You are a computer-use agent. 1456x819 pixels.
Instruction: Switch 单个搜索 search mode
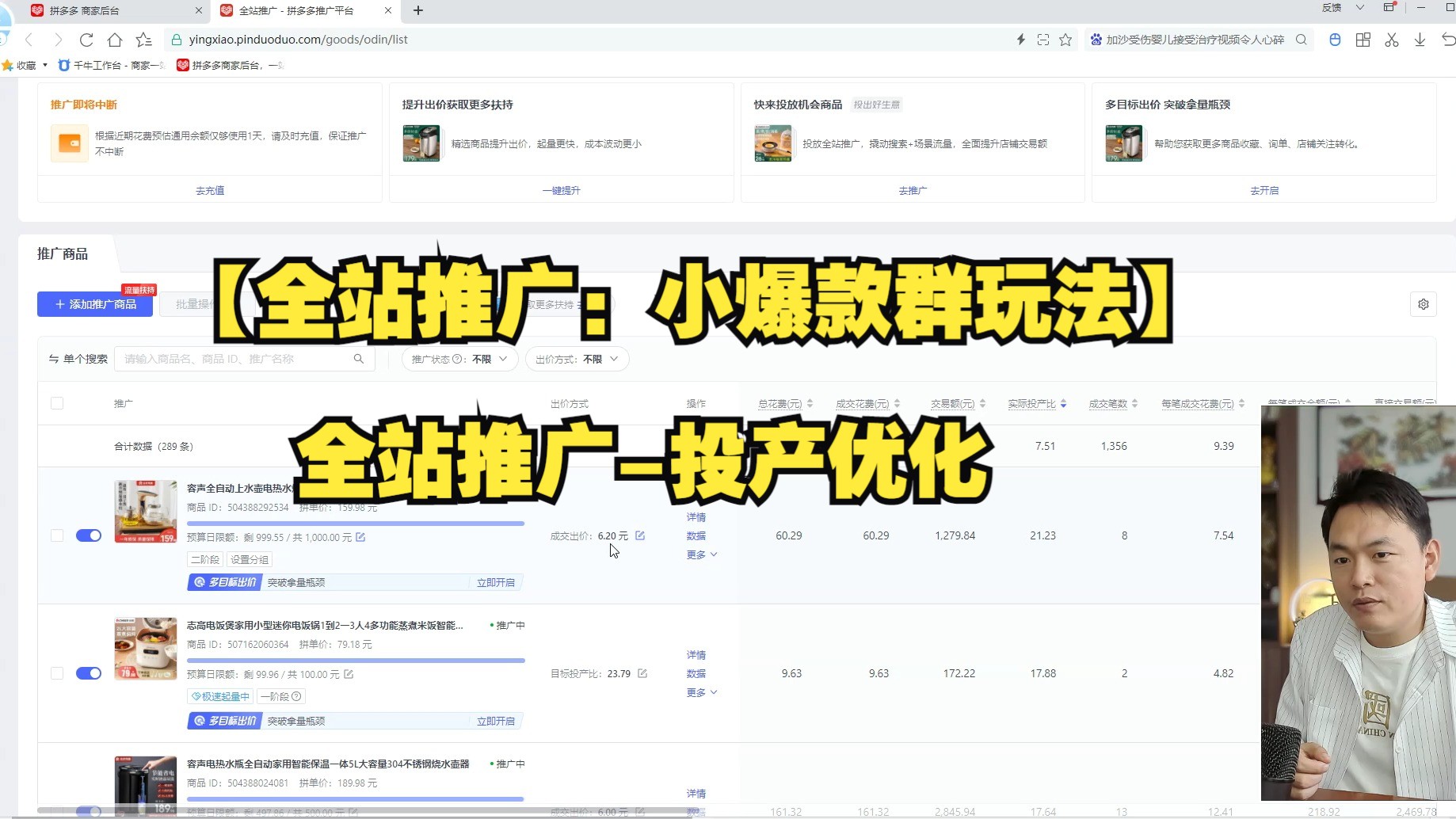point(78,359)
